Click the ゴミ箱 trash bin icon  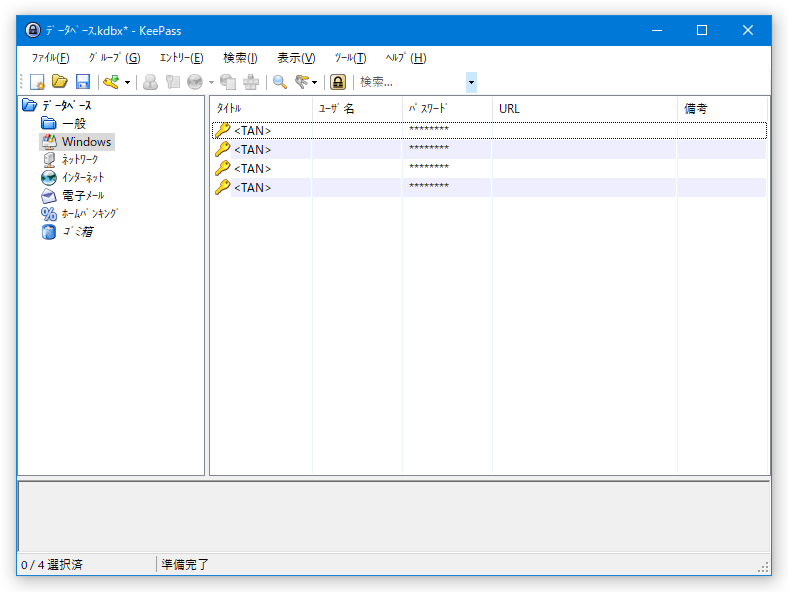click(x=49, y=232)
